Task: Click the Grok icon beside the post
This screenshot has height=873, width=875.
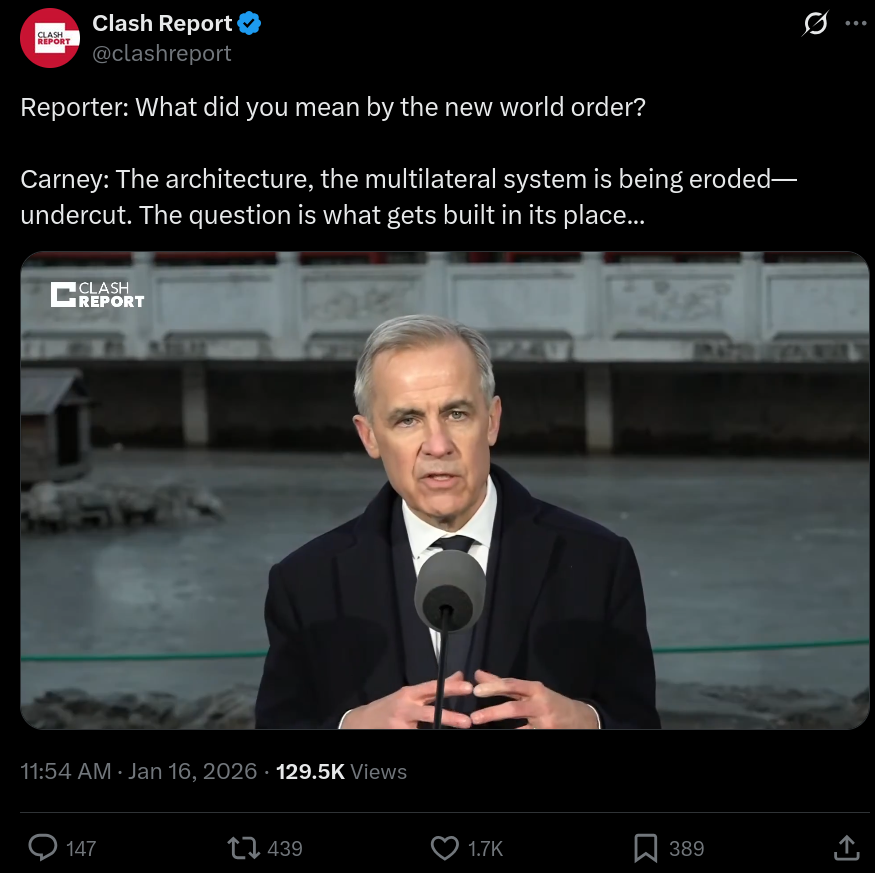Action: tap(815, 24)
